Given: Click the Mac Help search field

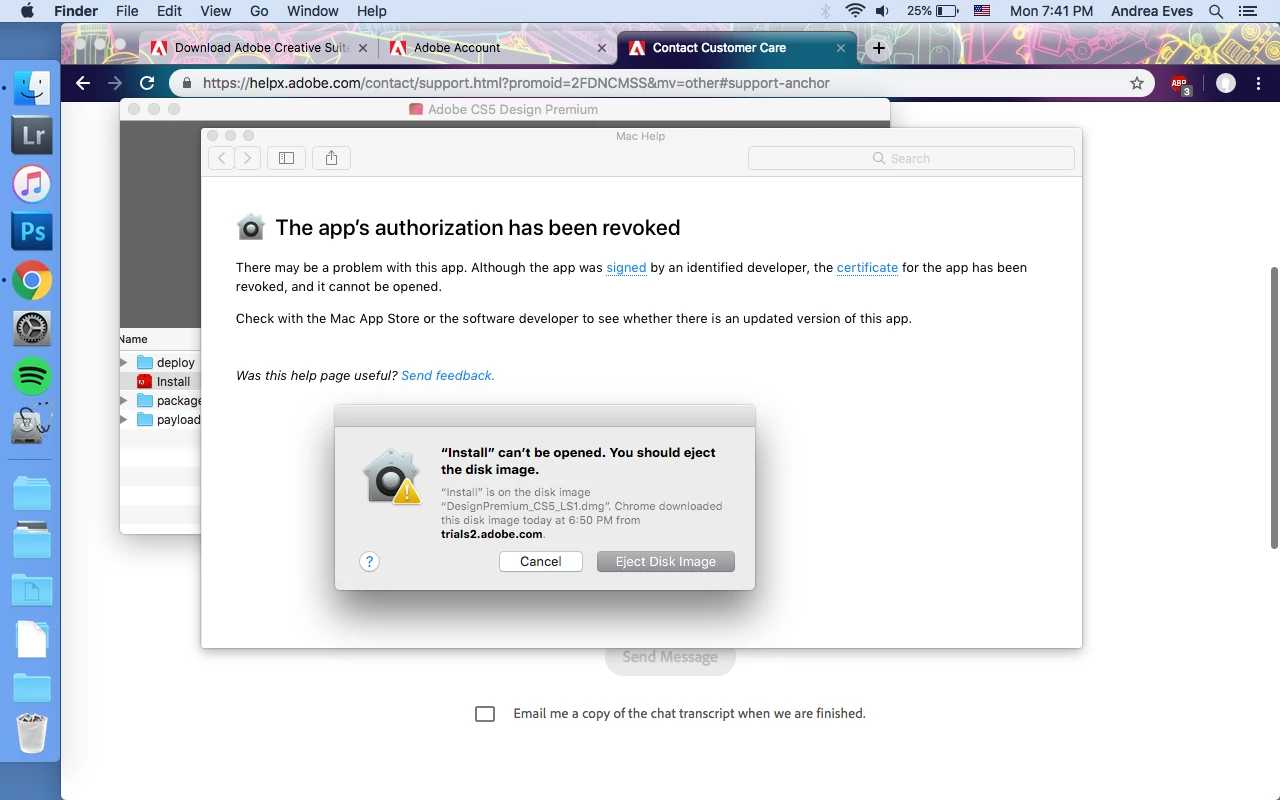Looking at the screenshot, I should pos(911,158).
